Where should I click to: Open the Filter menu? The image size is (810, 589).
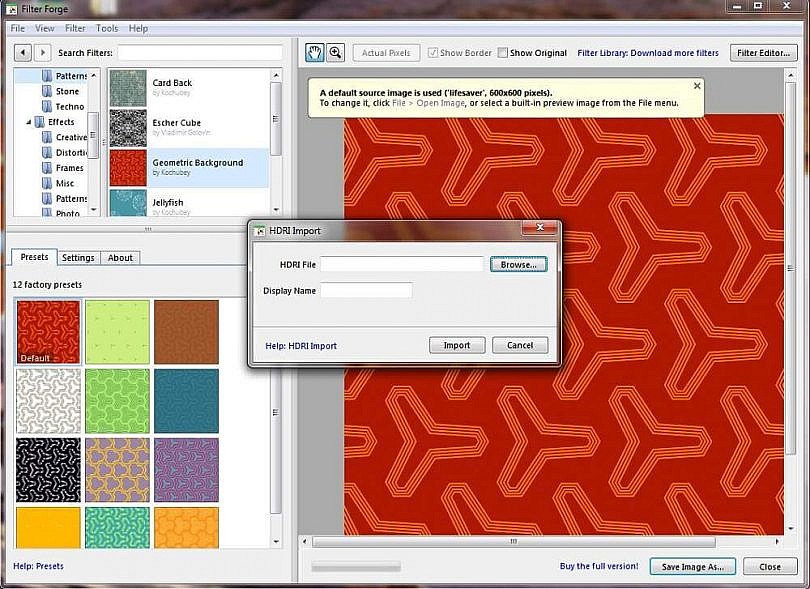click(x=75, y=28)
